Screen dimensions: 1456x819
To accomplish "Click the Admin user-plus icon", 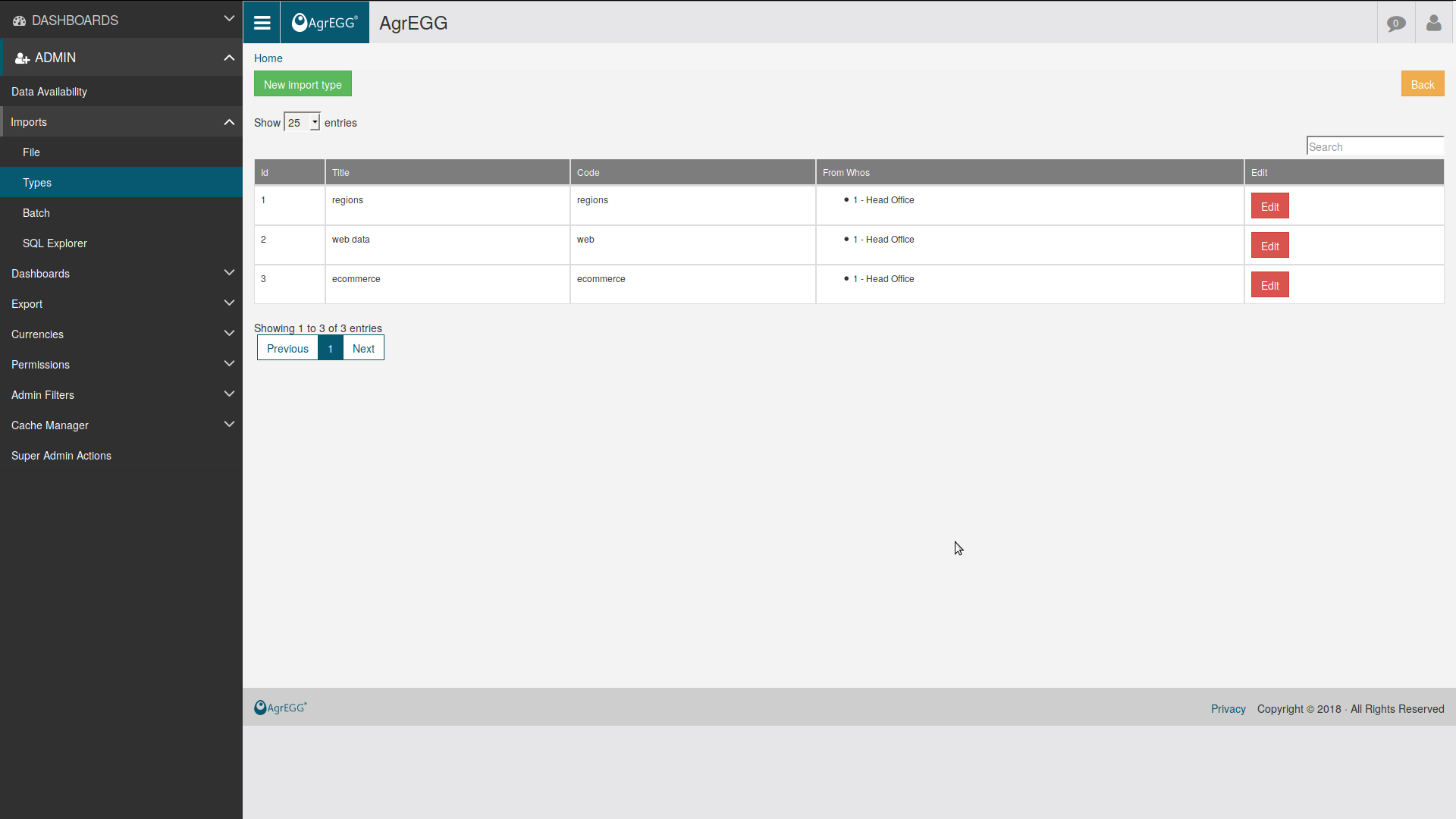I will click(x=22, y=58).
